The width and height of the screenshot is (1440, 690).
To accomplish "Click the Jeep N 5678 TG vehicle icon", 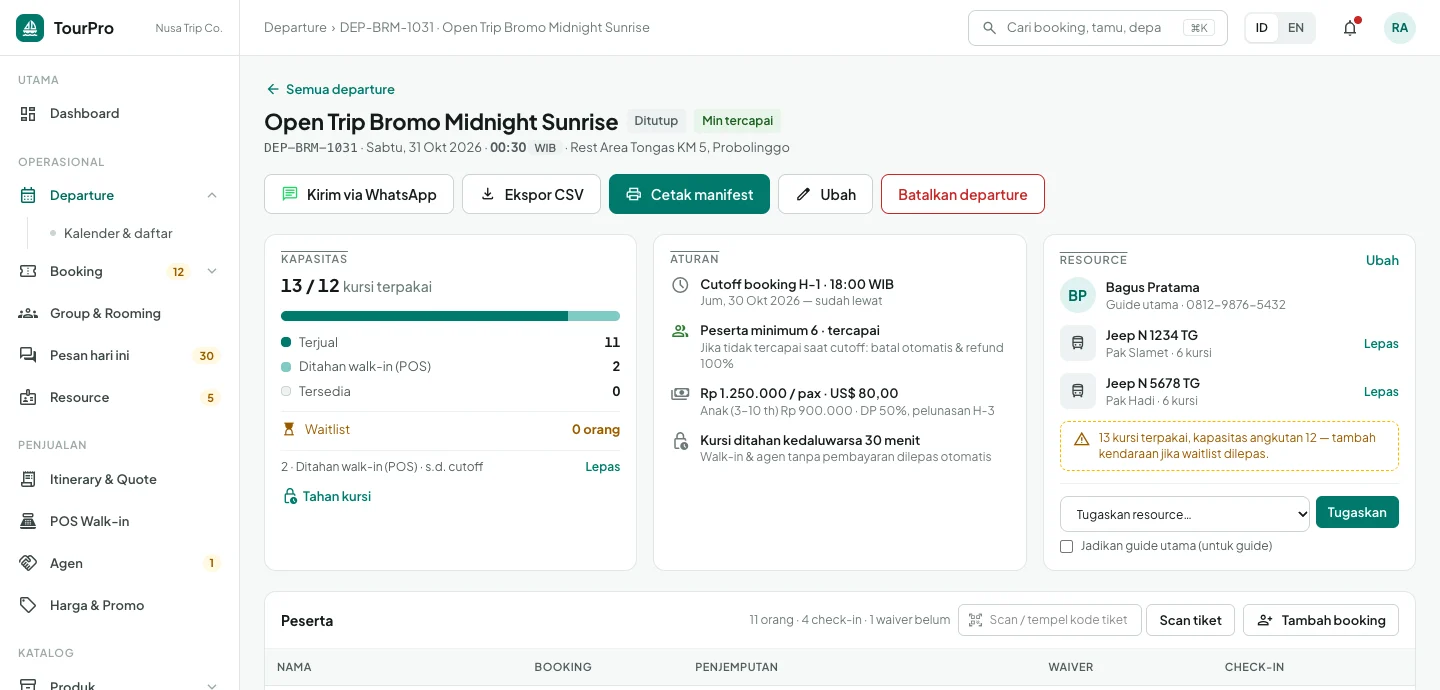I will (x=1078, y=391).
